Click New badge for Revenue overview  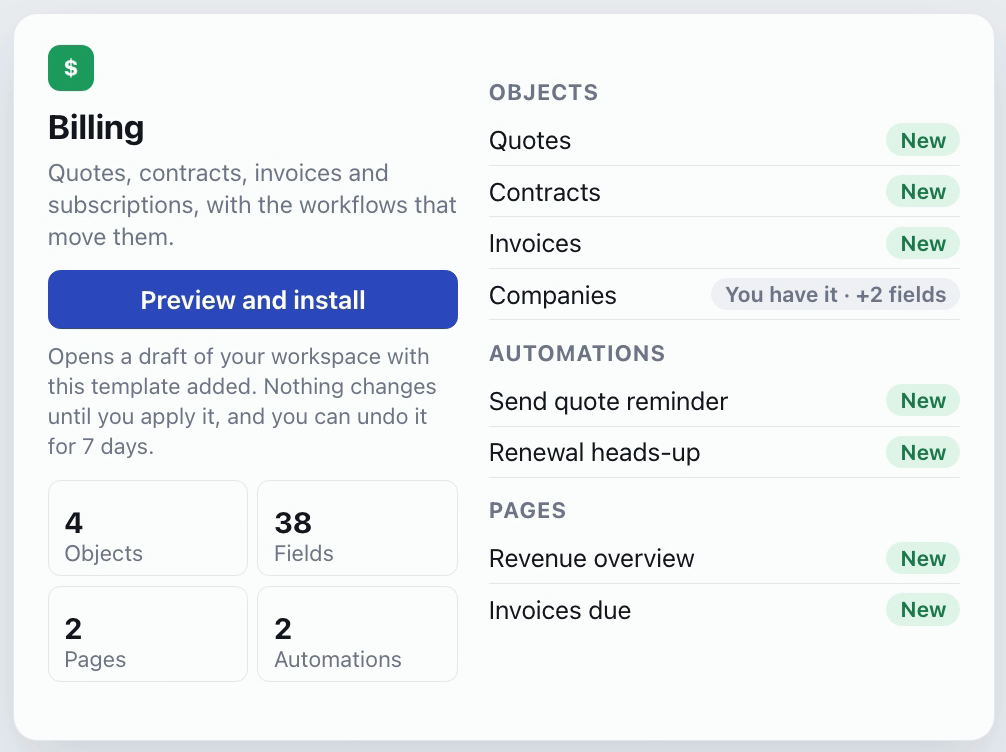[923, 558]
